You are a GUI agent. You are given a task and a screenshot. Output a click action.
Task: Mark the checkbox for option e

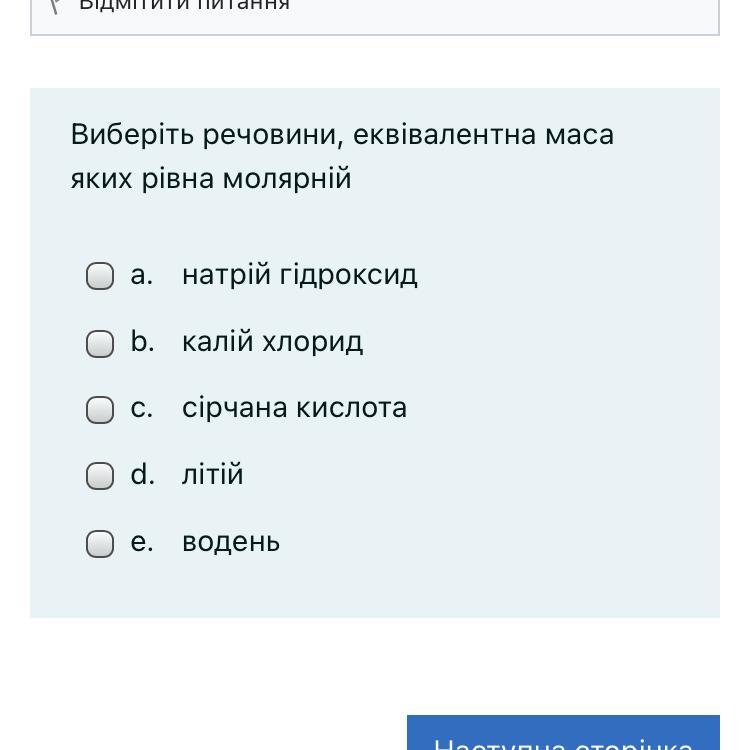[100, 543]
